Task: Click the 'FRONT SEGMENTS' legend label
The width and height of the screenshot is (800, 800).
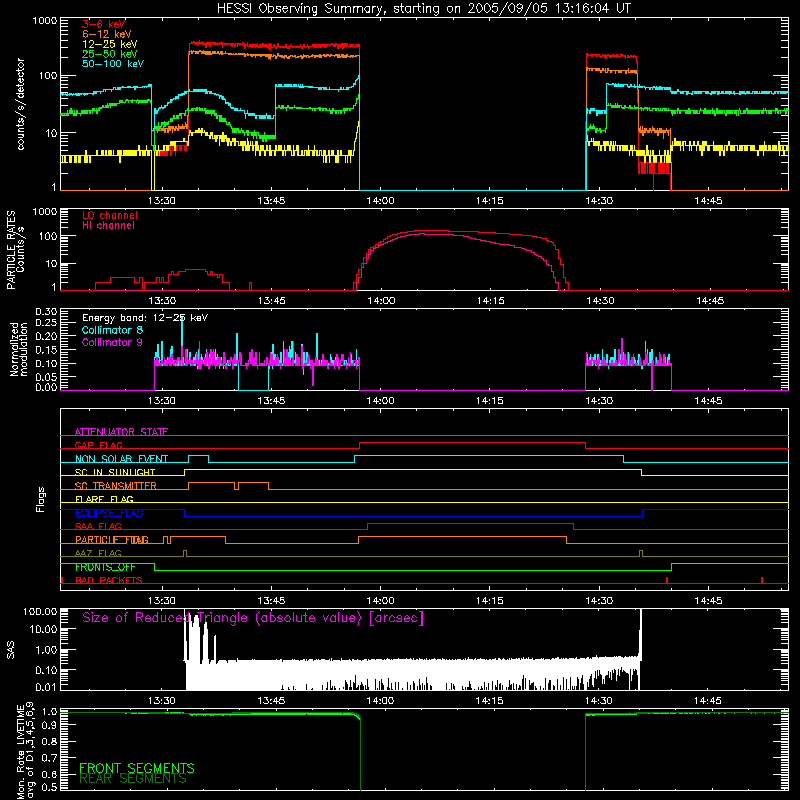Action: click(x=137, y=768)
